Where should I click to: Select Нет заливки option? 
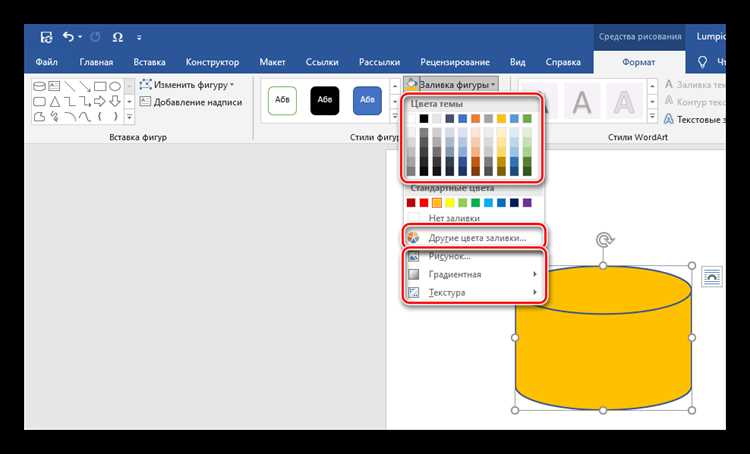[x=454, y=218]
